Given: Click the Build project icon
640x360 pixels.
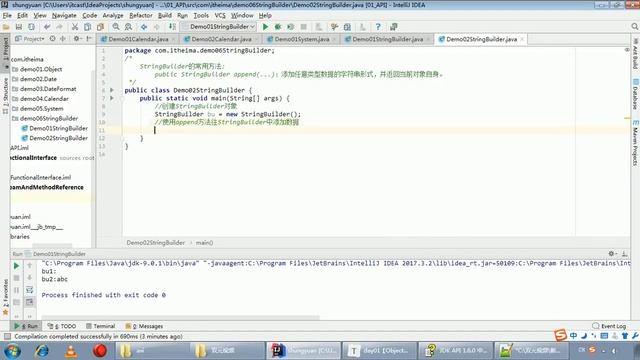Looking at the screenshot, I should point(172,27).
